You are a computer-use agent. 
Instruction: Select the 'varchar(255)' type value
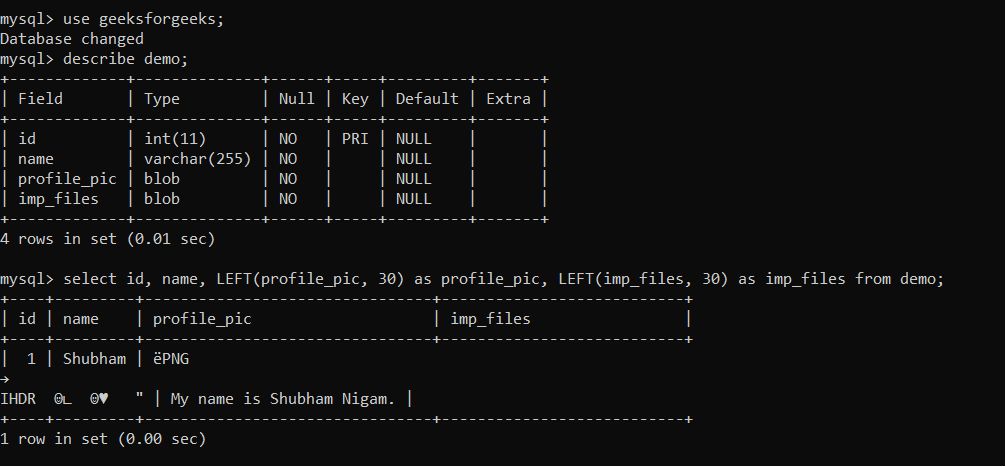pos(198,159)
